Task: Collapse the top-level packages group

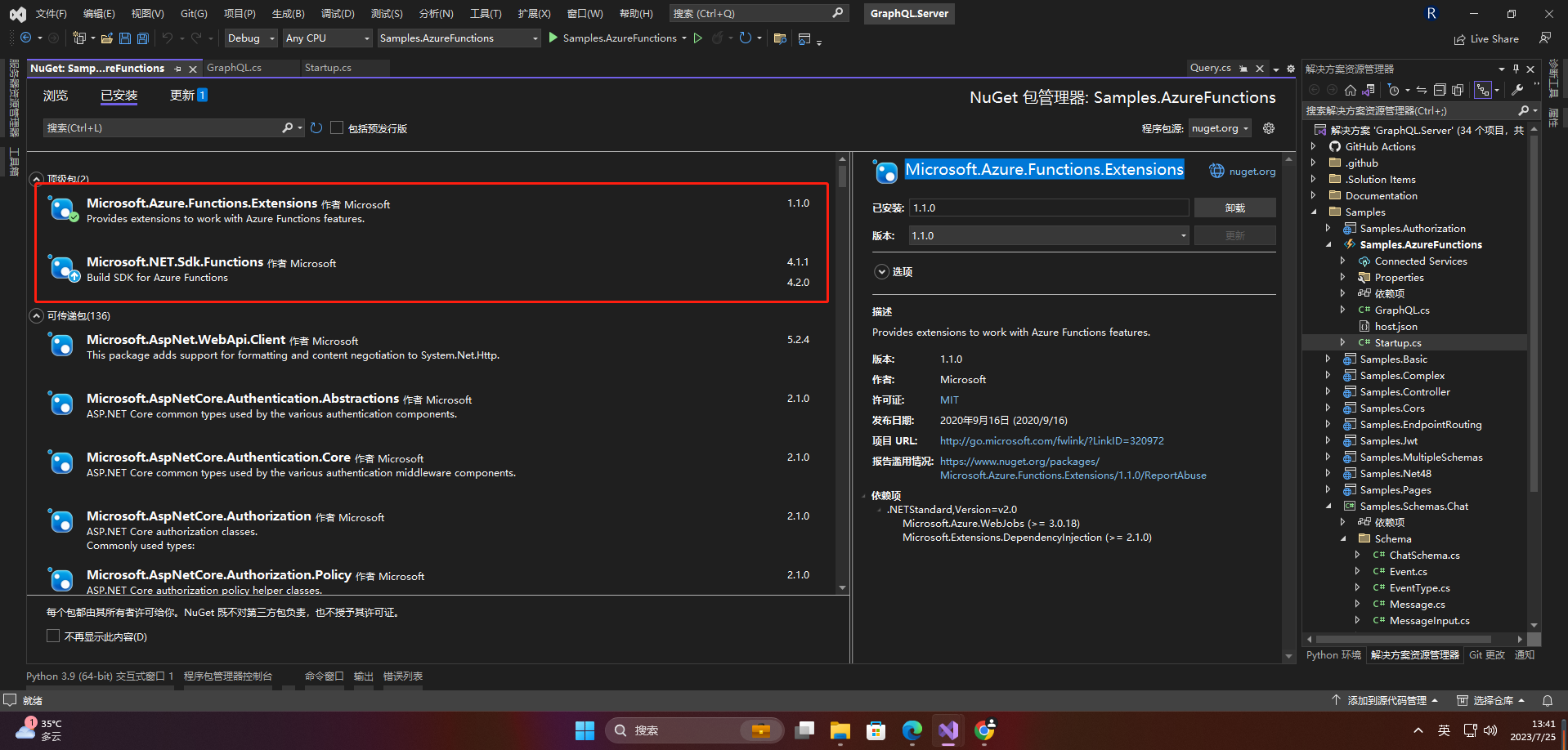Action: pyautogui.click(x=36, y=179)
